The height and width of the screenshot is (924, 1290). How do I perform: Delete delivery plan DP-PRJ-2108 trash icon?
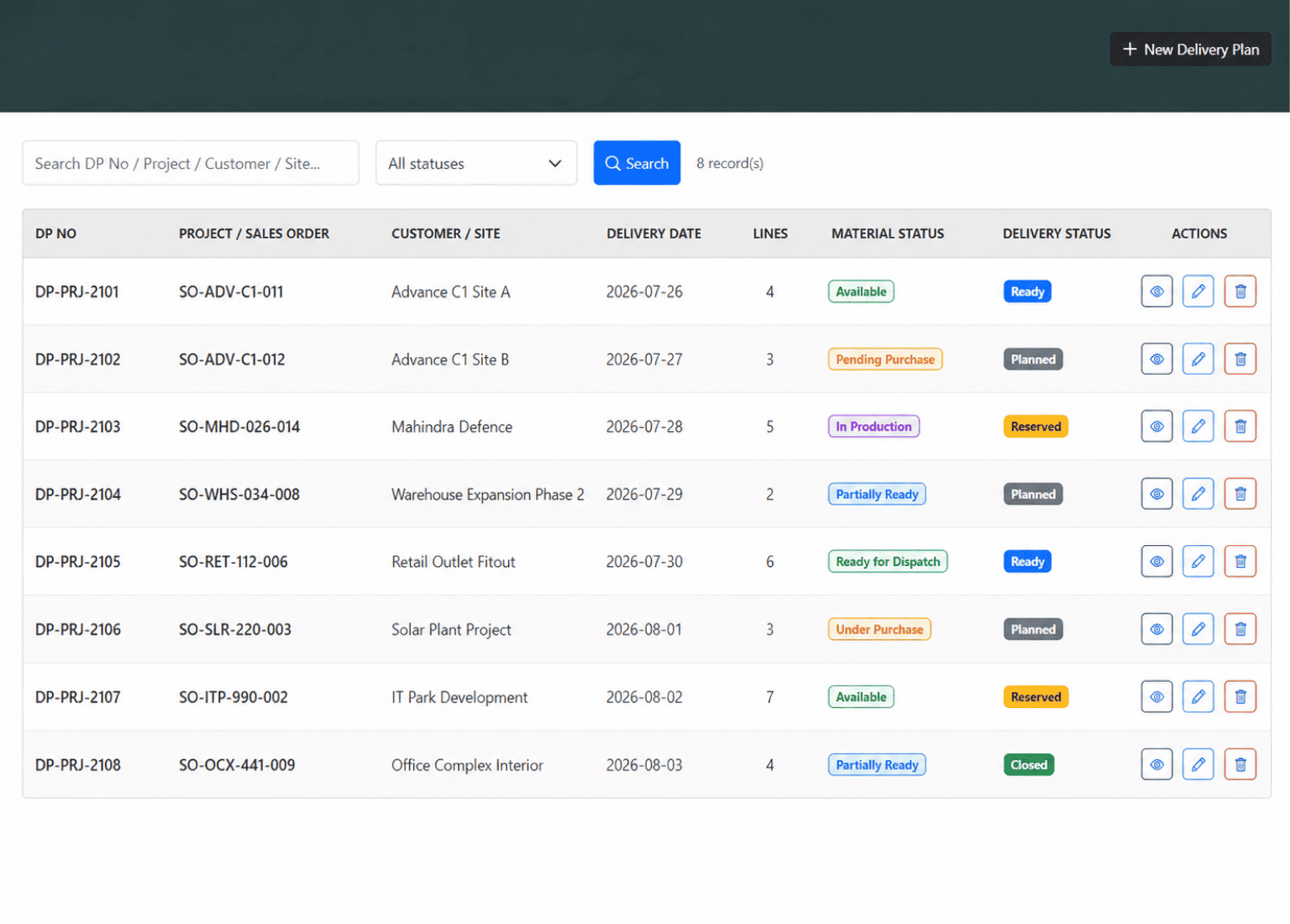pos(1240,764)
